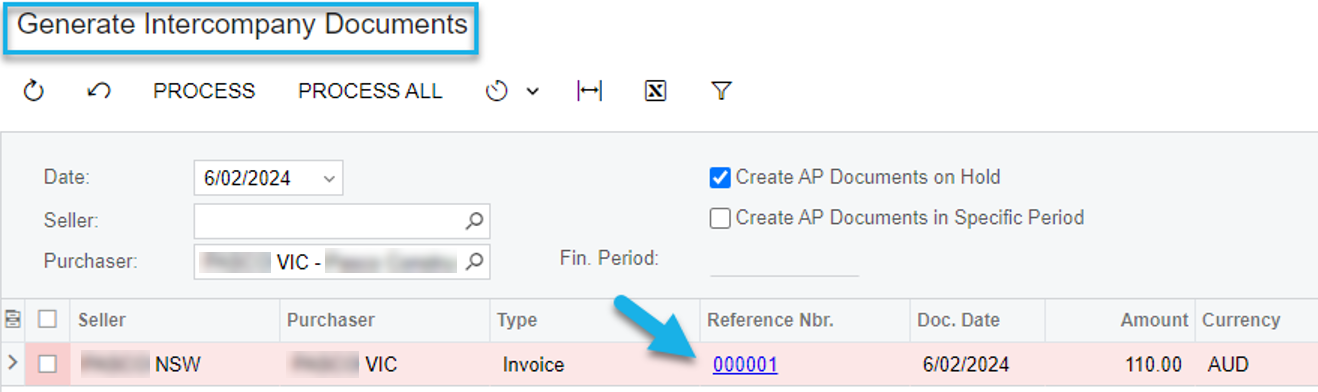This screenshot has width=1318, height=392.
Task: Open reference number 000001 link
Action: coord(745,365)
